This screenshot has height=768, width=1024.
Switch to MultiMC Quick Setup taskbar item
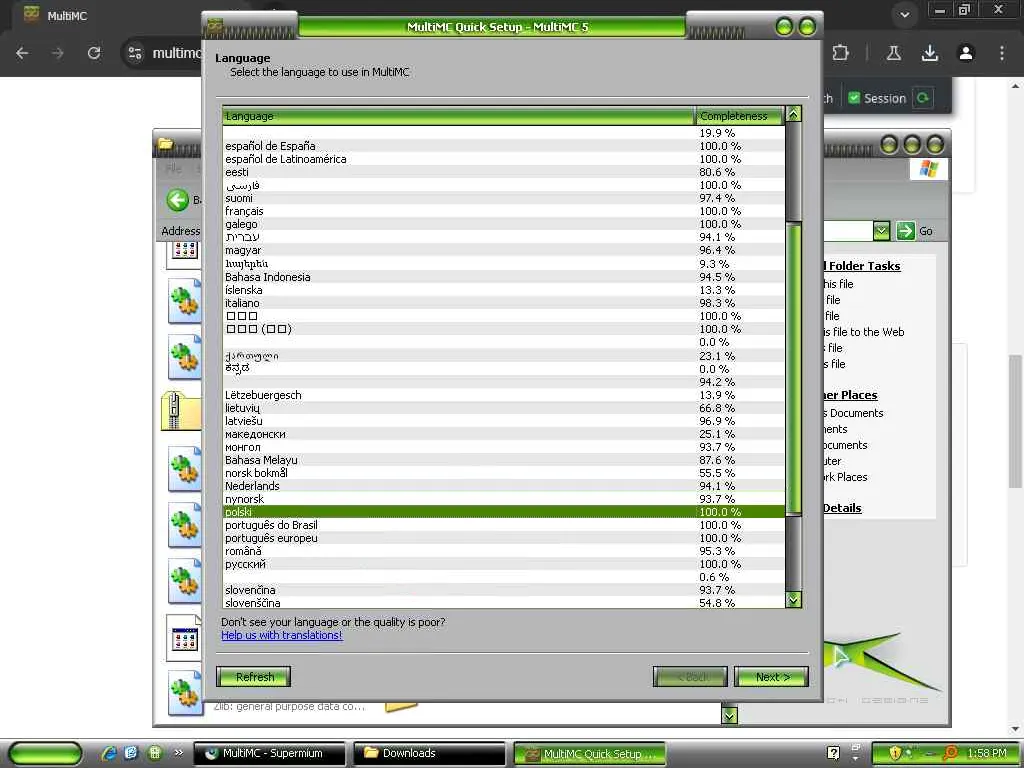(x=589, y=754)
